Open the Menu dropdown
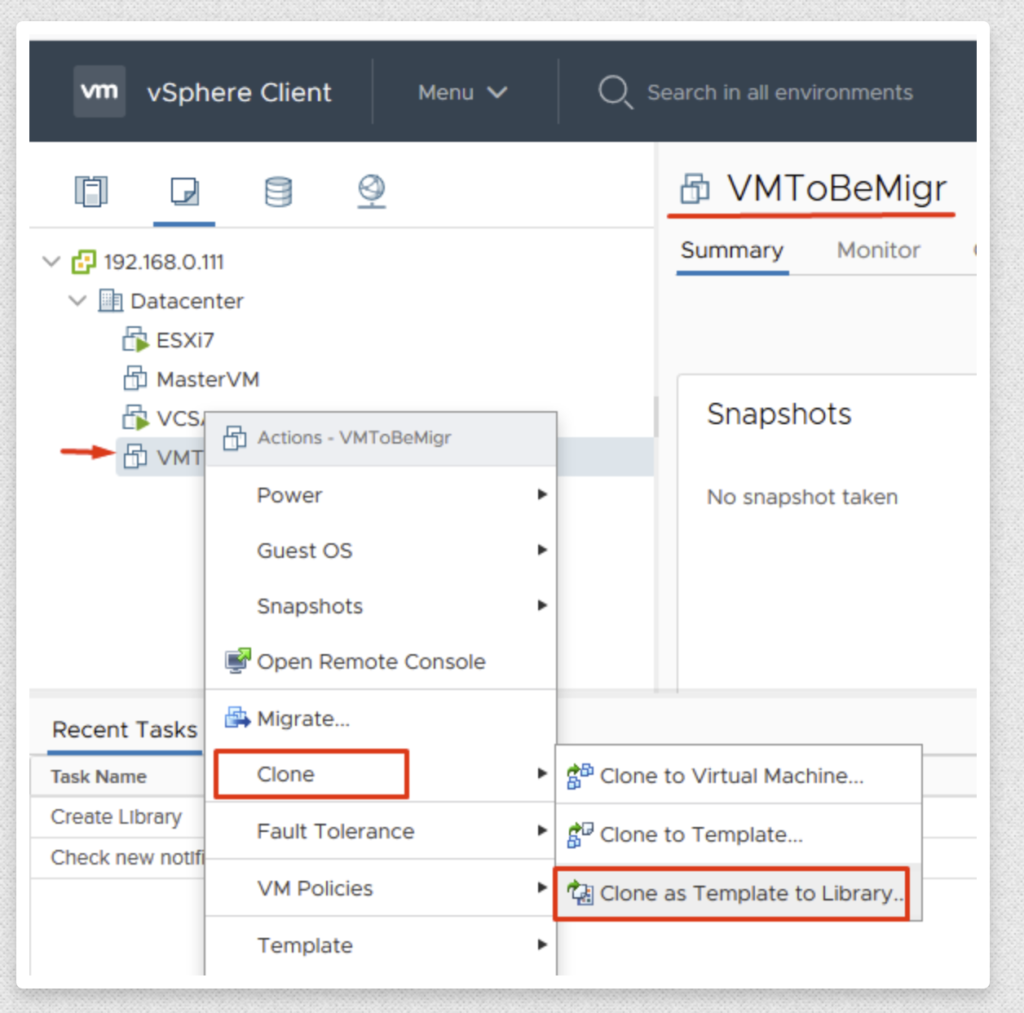The width and height of the screenshot is (1024, 1013). click(462, 92)
